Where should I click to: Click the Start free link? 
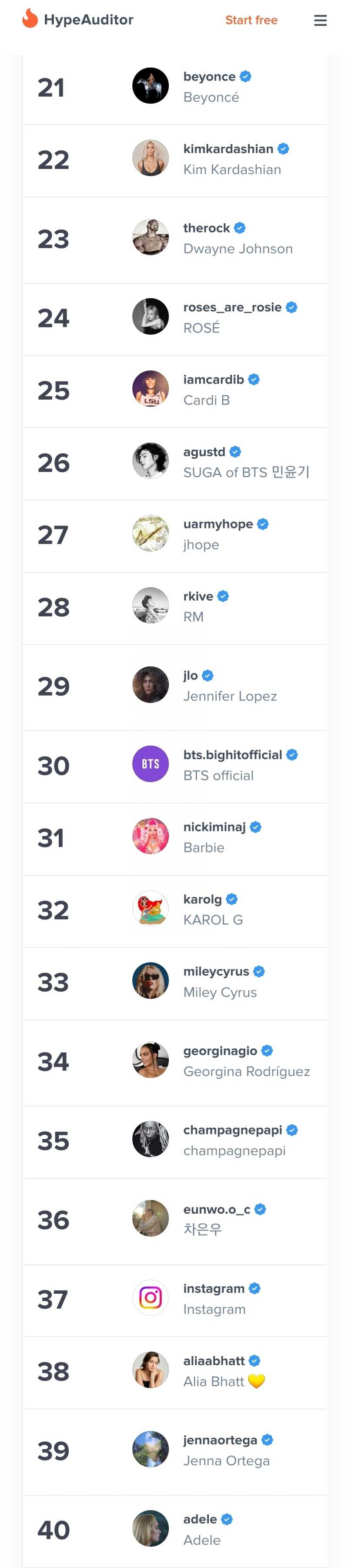(x=251, y=20)
